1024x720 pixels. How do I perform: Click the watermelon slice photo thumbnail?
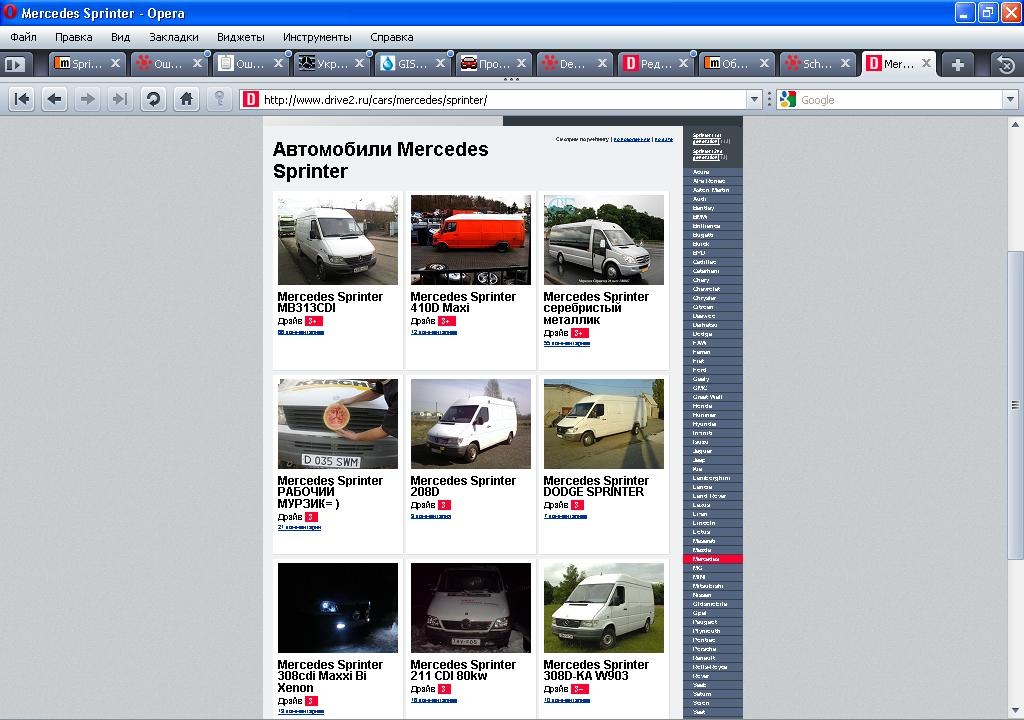[338, 423]
